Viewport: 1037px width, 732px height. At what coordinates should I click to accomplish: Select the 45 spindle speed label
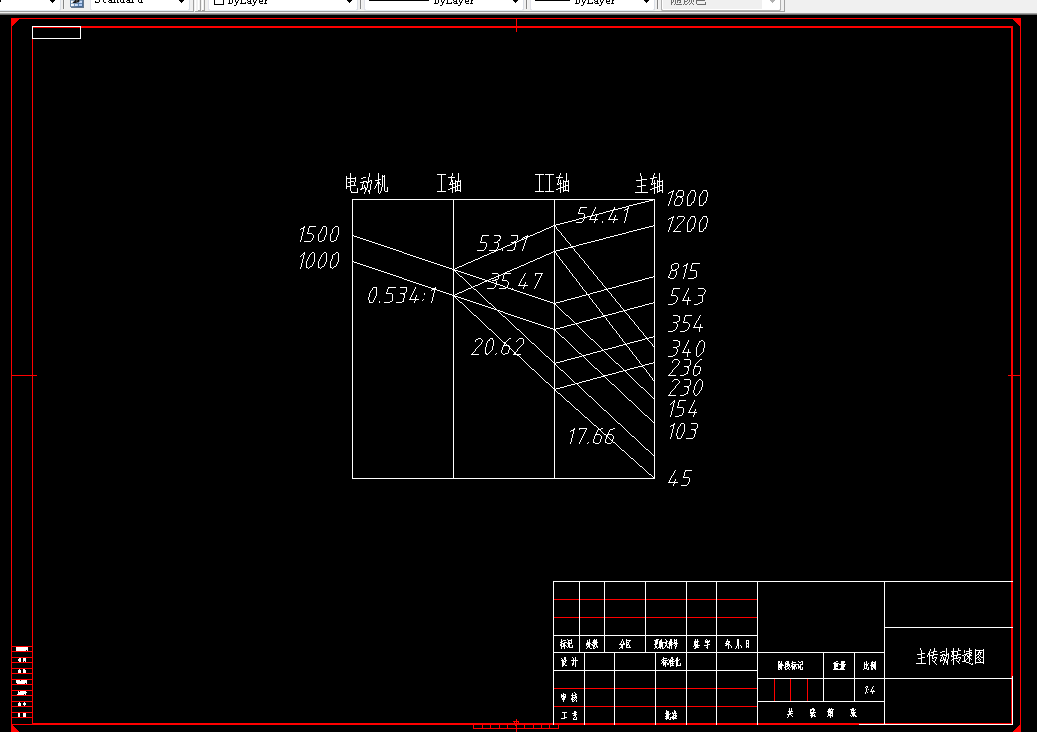679,478
